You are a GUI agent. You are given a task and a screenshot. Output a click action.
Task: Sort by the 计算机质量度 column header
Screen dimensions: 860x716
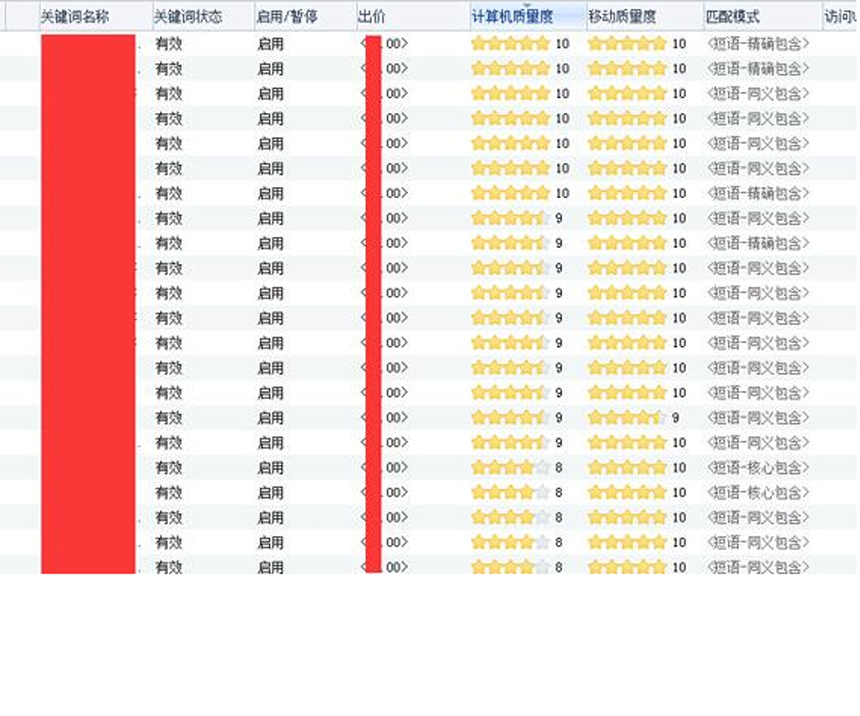pos(512,18)
